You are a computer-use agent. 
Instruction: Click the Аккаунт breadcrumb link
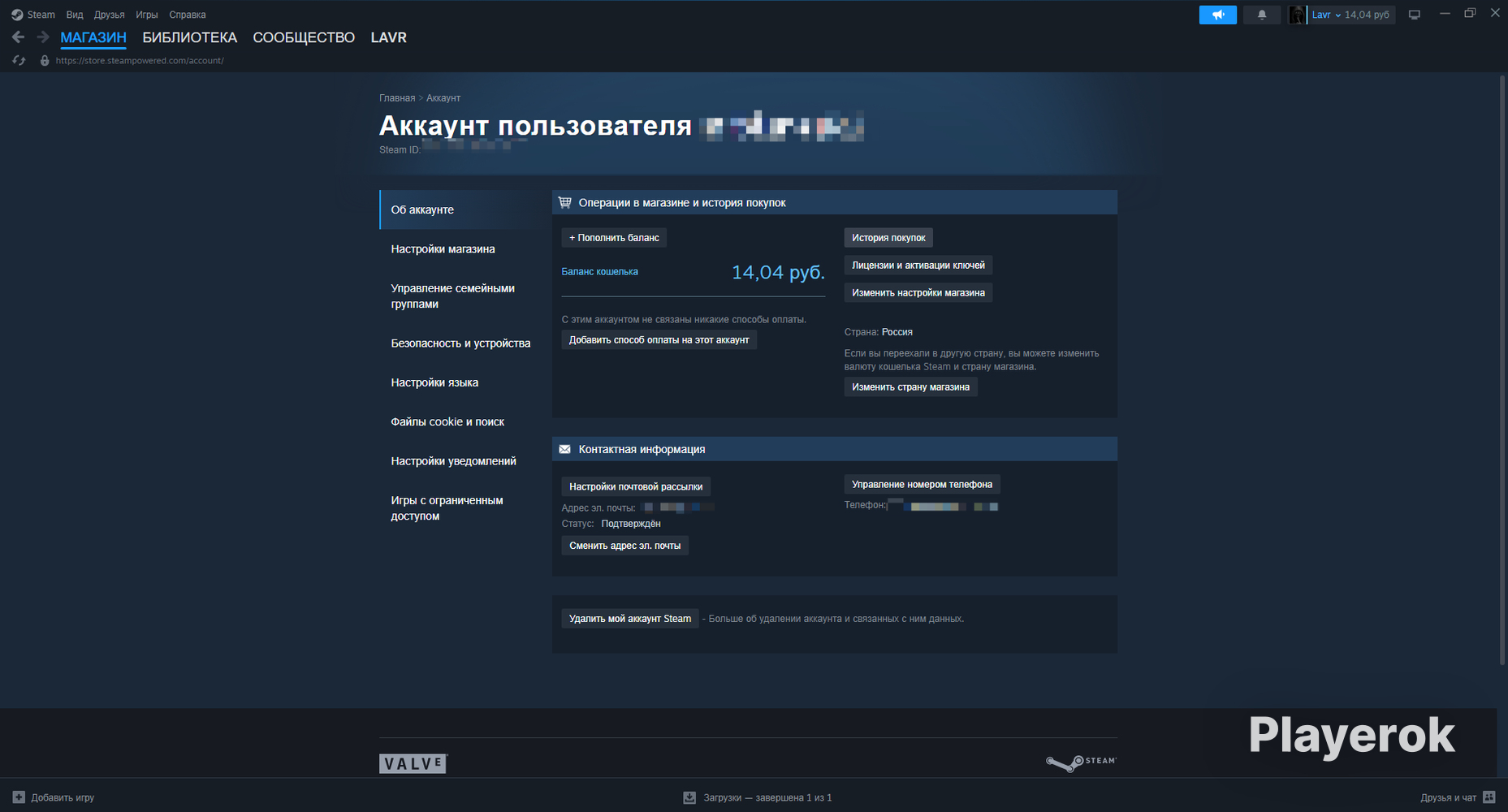(x=443, y=98)
